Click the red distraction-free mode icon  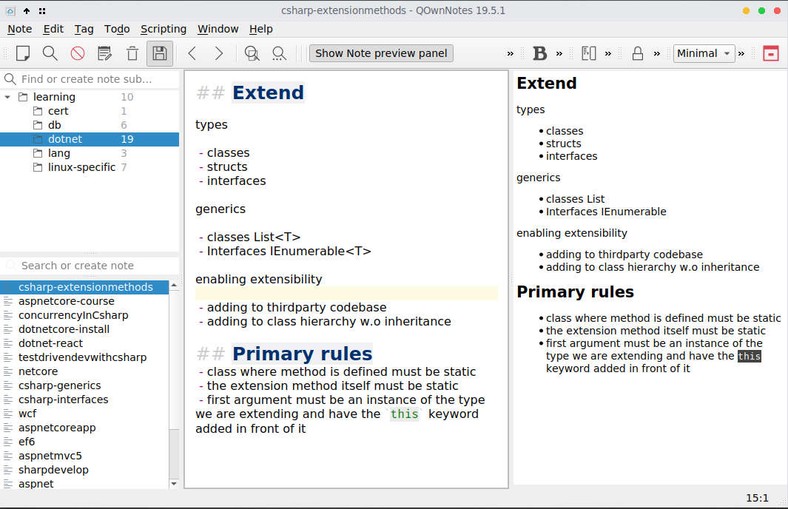tap(770, 53)
